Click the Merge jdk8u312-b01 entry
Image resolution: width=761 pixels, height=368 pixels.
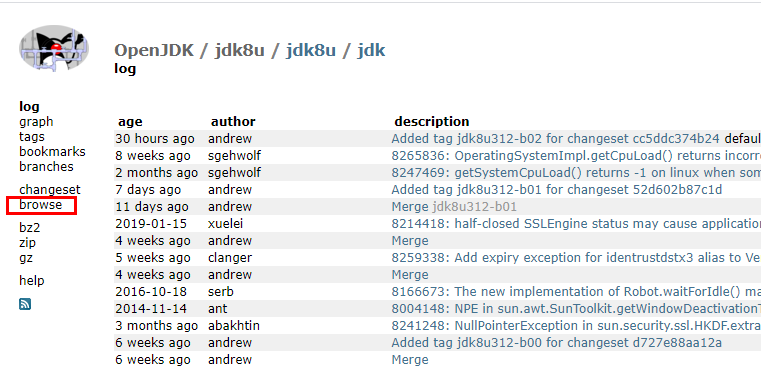(454, 207)
